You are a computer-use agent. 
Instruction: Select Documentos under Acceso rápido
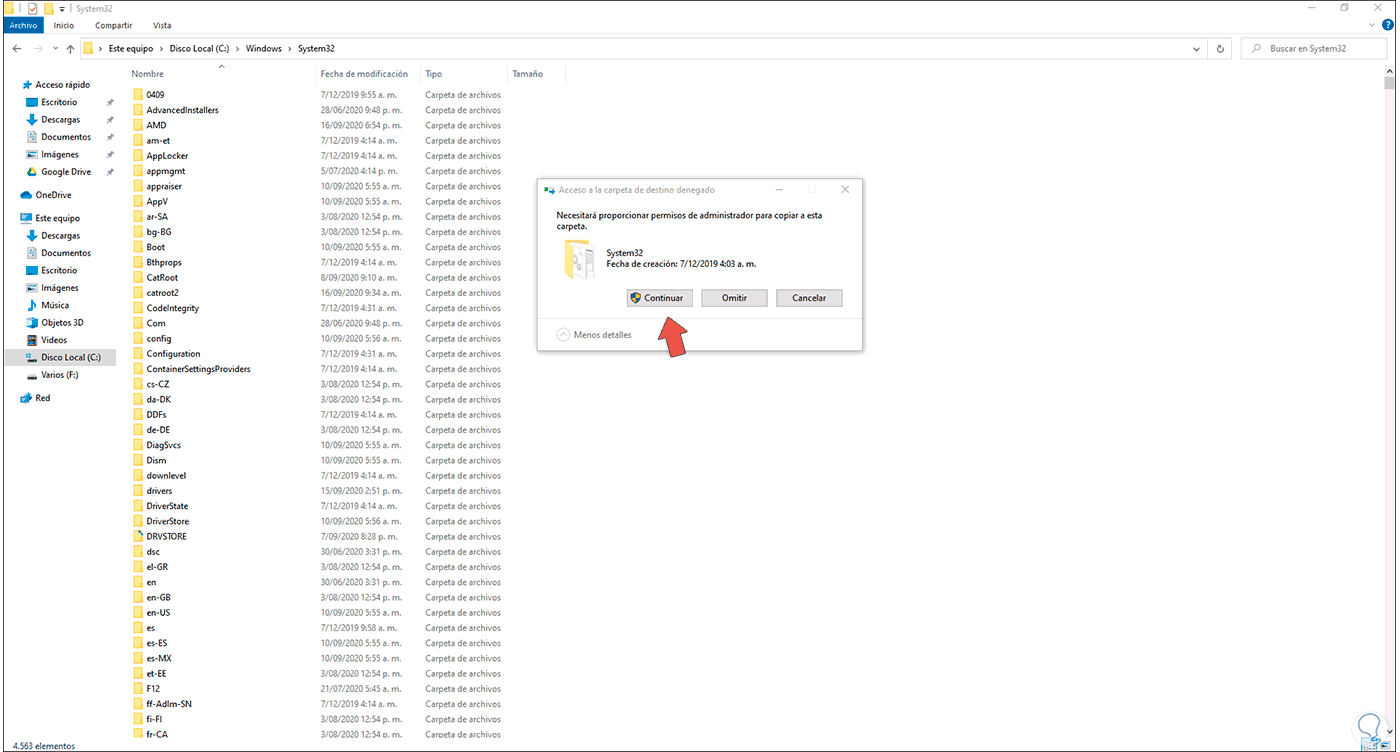(66, 137)
